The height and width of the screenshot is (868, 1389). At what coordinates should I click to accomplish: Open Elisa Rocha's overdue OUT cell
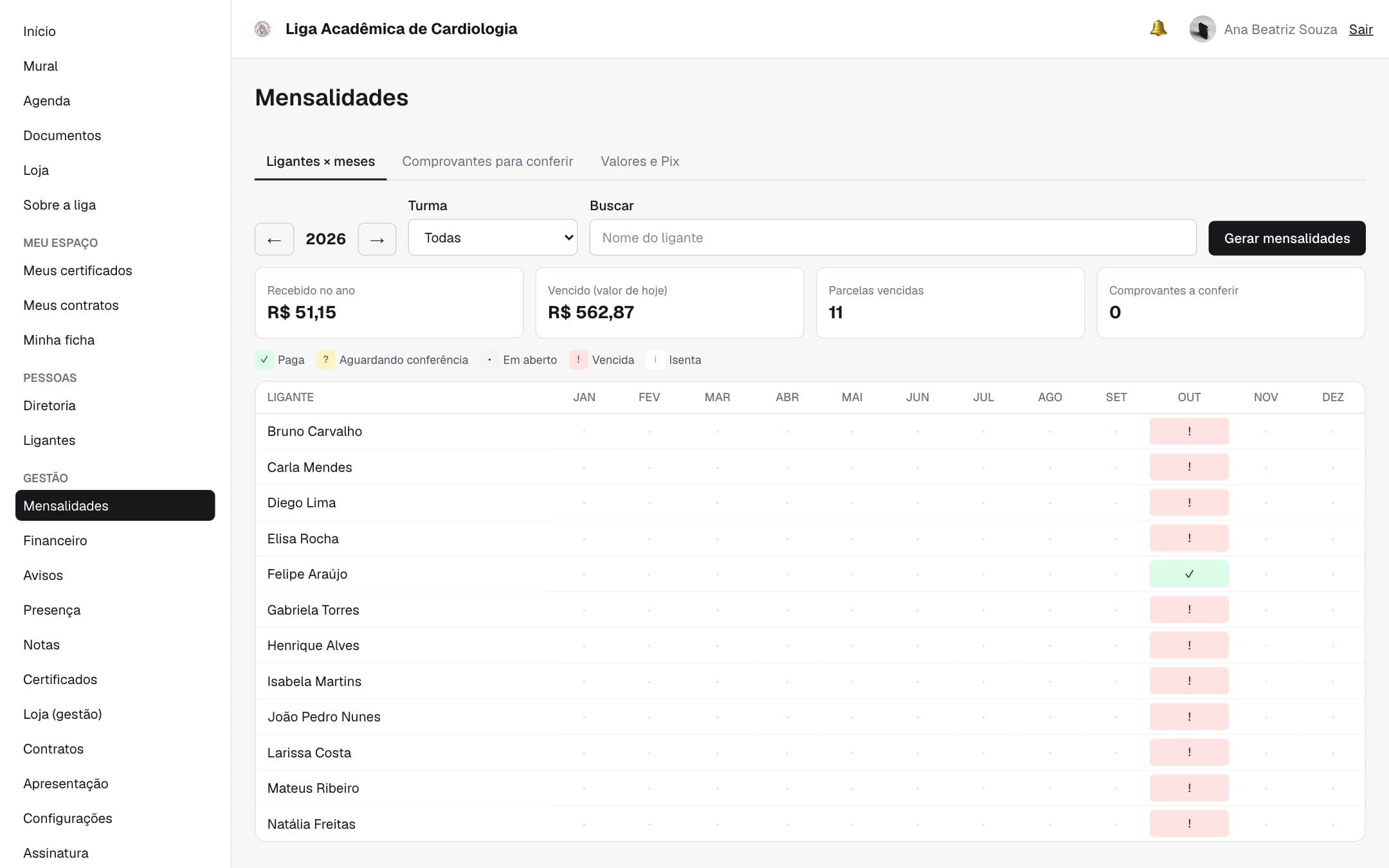click(x=1189, y=538)
